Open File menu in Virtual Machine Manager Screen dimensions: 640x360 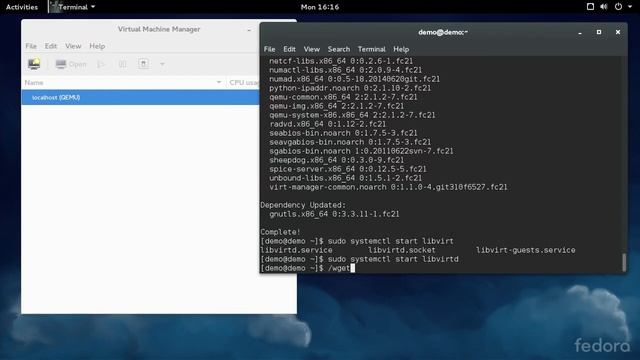point(31,46)
